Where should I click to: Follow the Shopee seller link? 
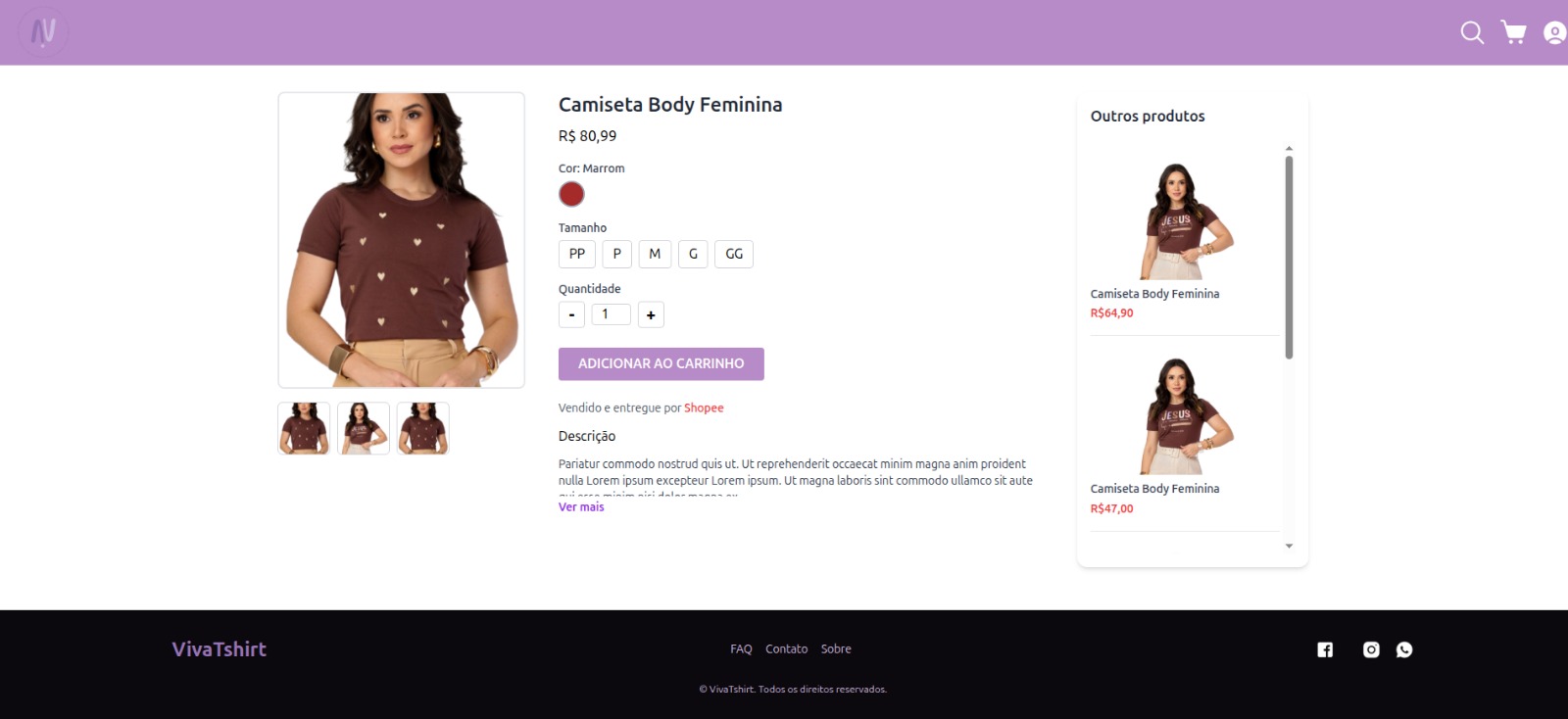pyautogui.click(x=704, y=407)
